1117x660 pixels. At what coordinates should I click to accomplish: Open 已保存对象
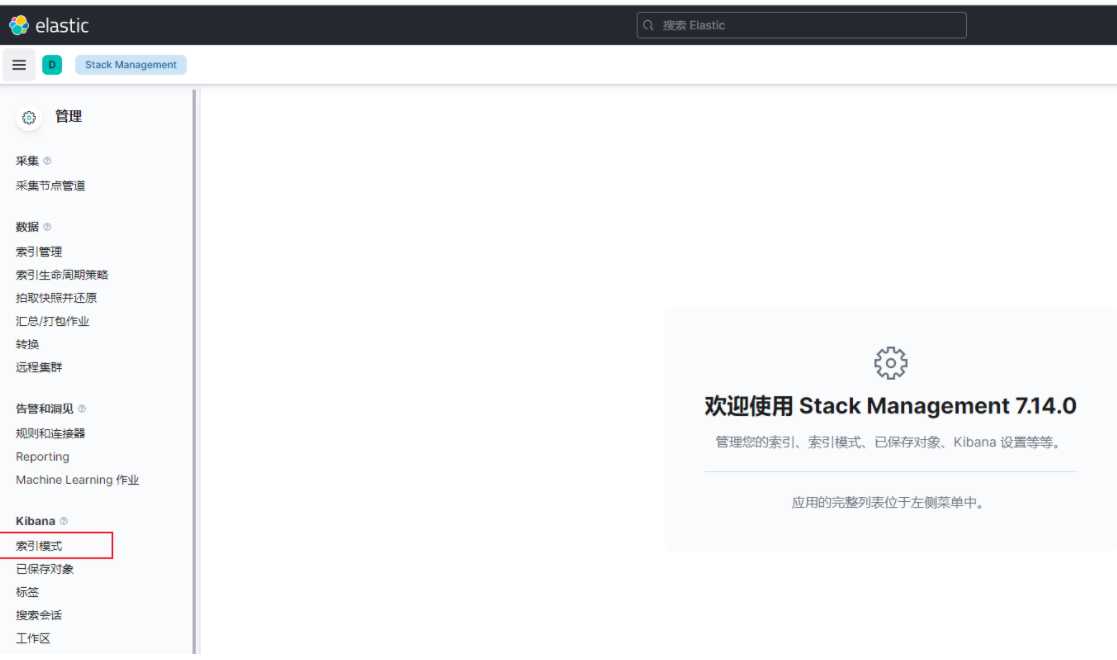point(45,569)
